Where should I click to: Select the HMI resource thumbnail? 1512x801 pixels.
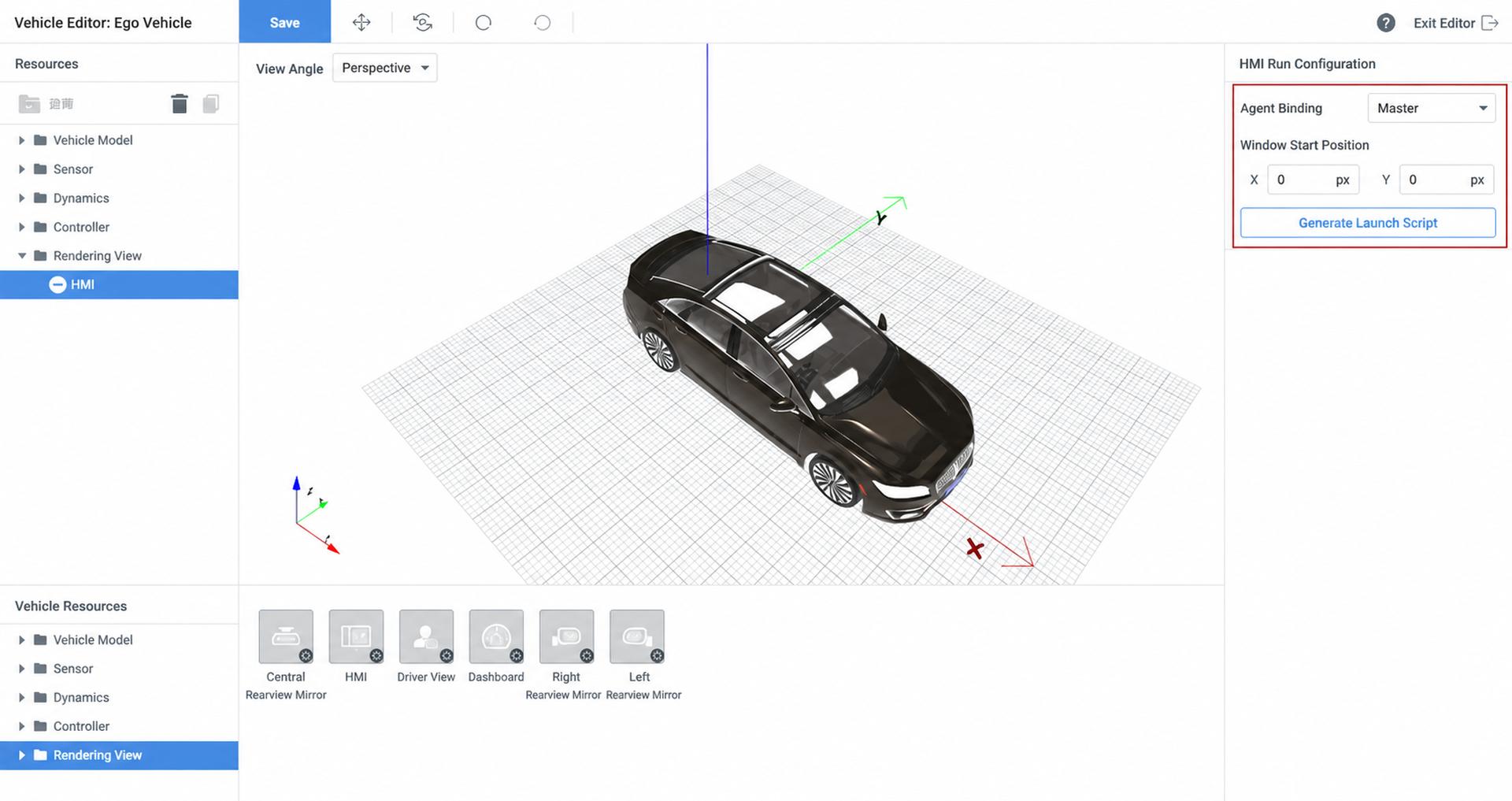tap(356, 636)
